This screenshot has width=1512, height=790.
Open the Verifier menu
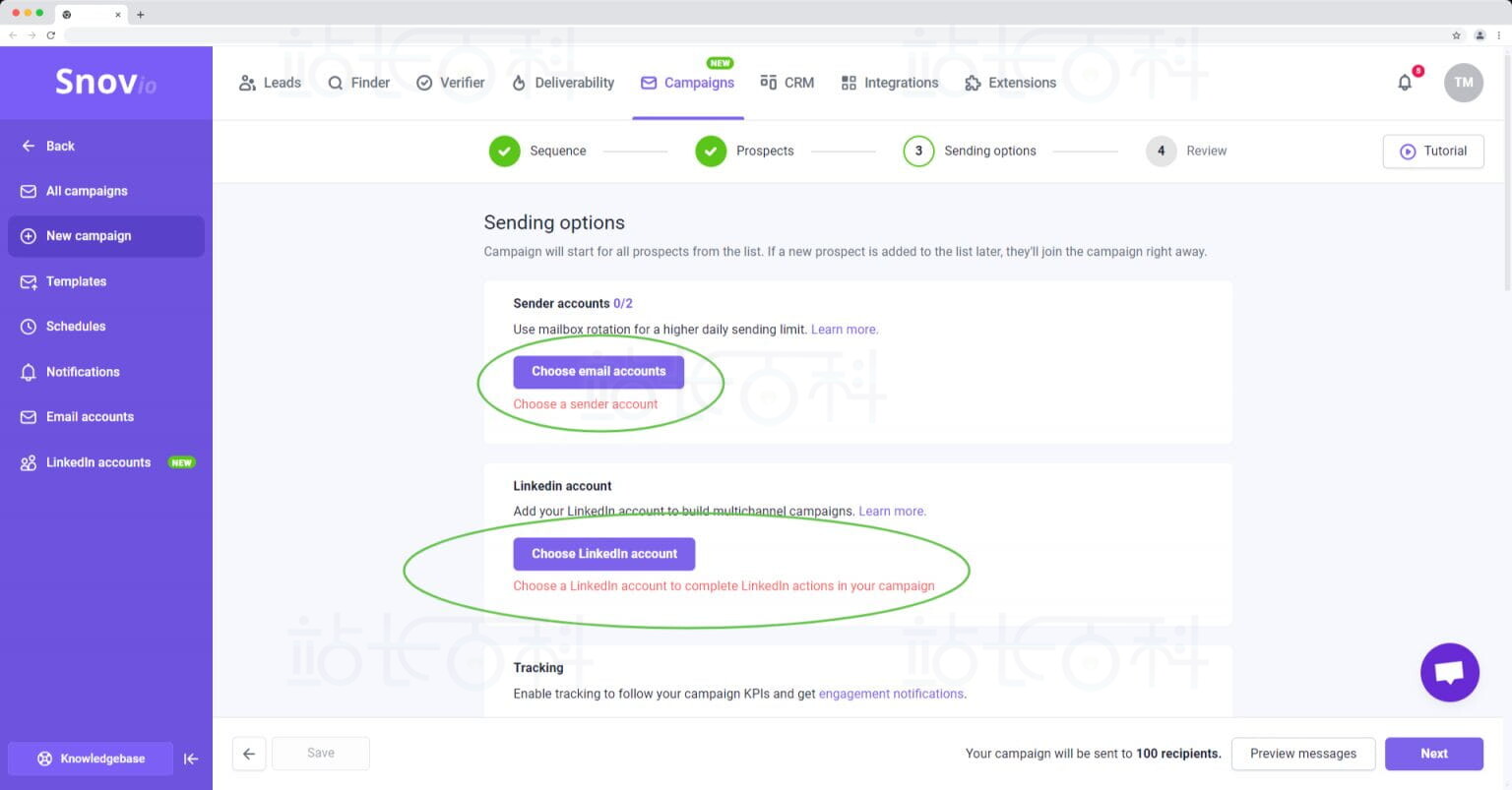tap(451, 83)
